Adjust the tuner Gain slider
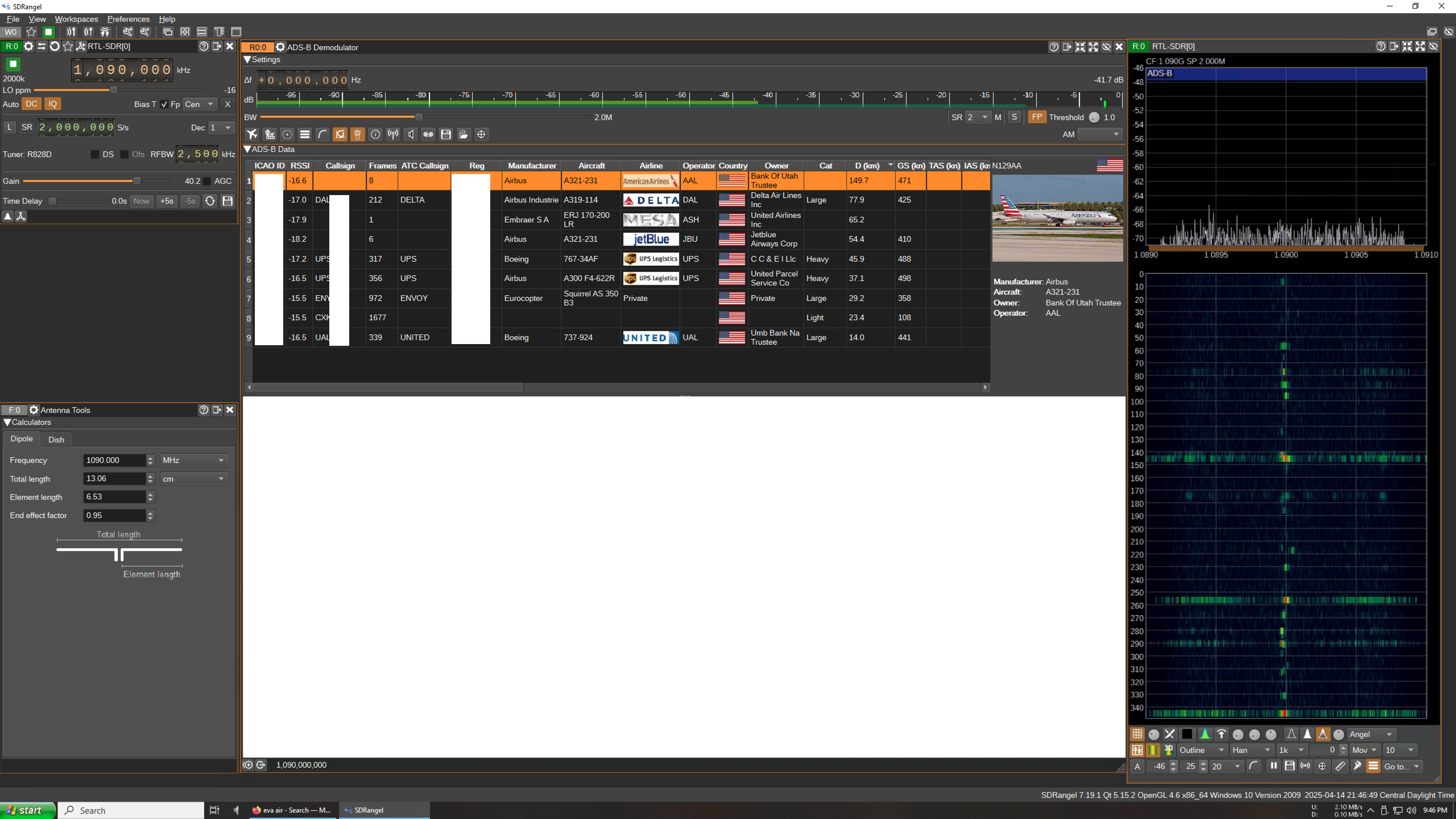The height and width of the screenshot is (819, 1456). tap(136, 181)
